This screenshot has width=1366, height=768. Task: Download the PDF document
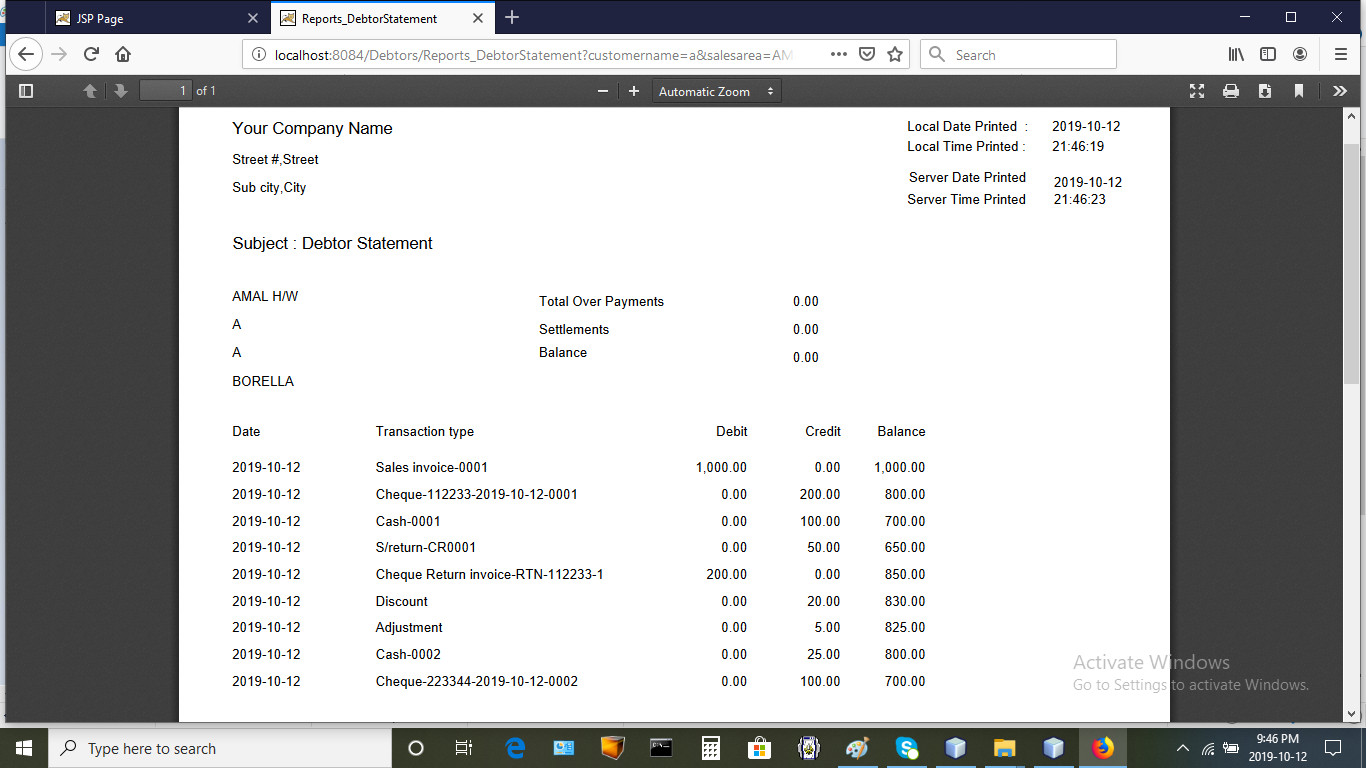(1265, 91)
